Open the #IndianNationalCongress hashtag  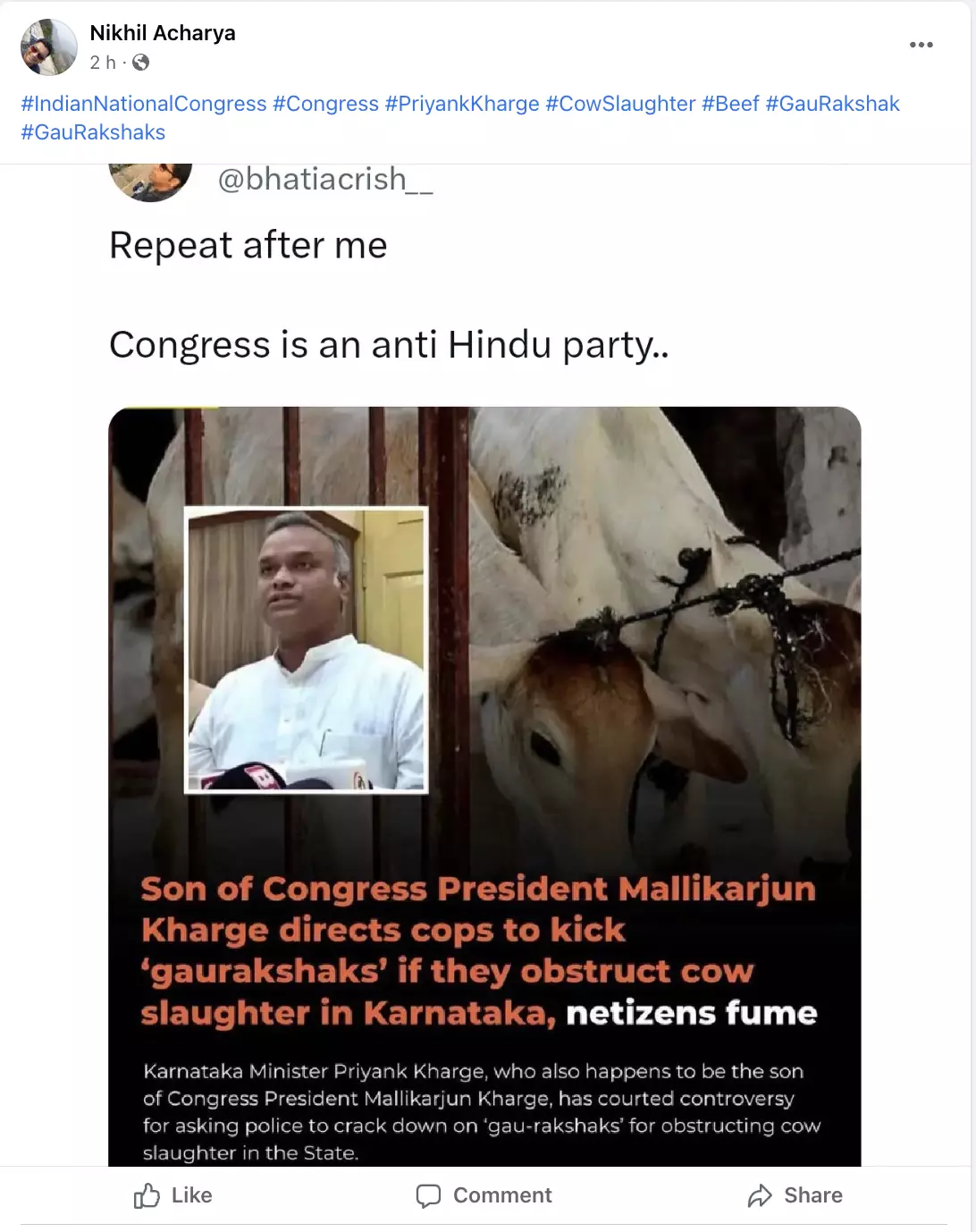tap(144, 104)
